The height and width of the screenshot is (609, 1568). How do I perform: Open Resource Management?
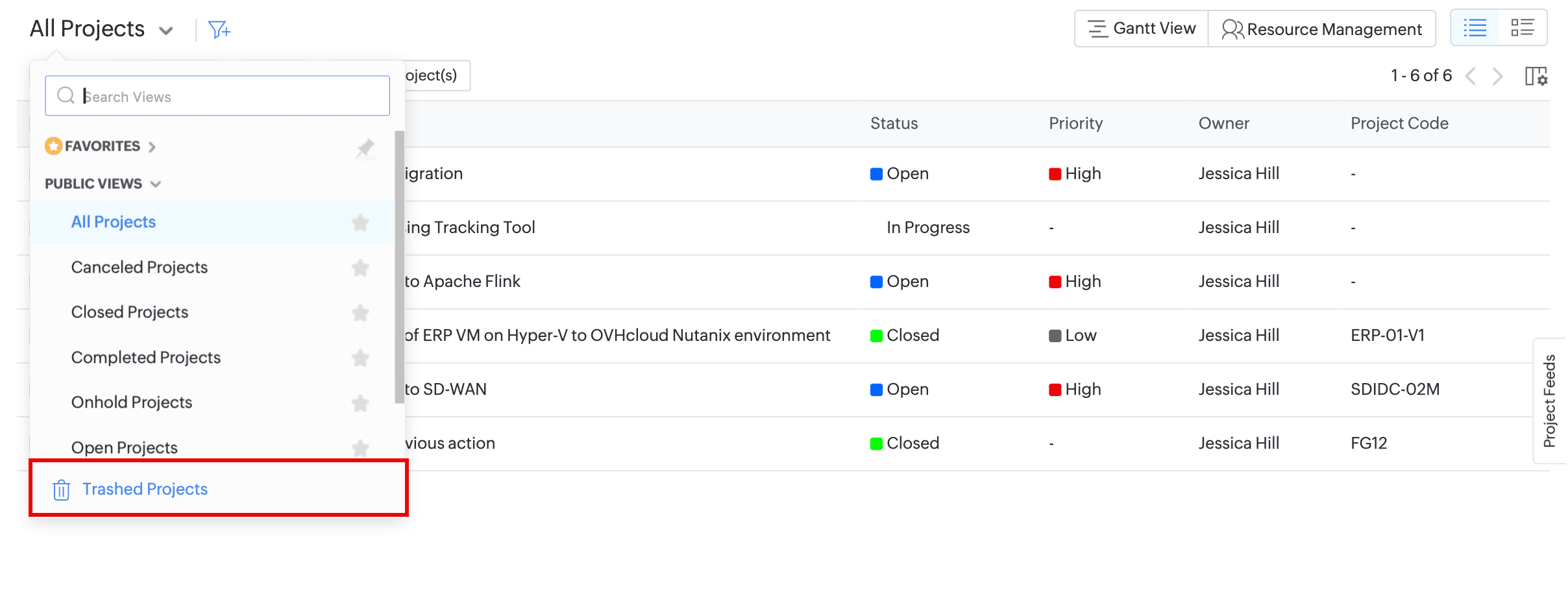pyautogui.click(x=1321, y=29)
